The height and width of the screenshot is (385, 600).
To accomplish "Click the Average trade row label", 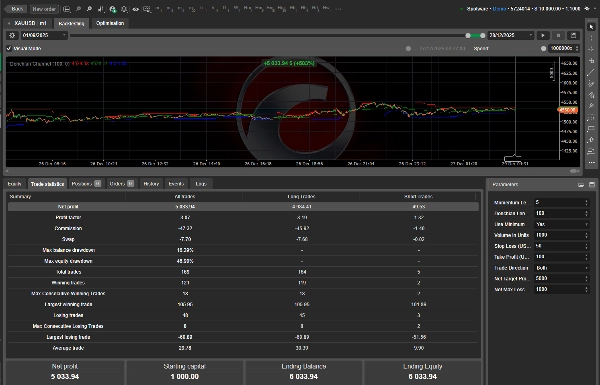I will tap(68, 348).
